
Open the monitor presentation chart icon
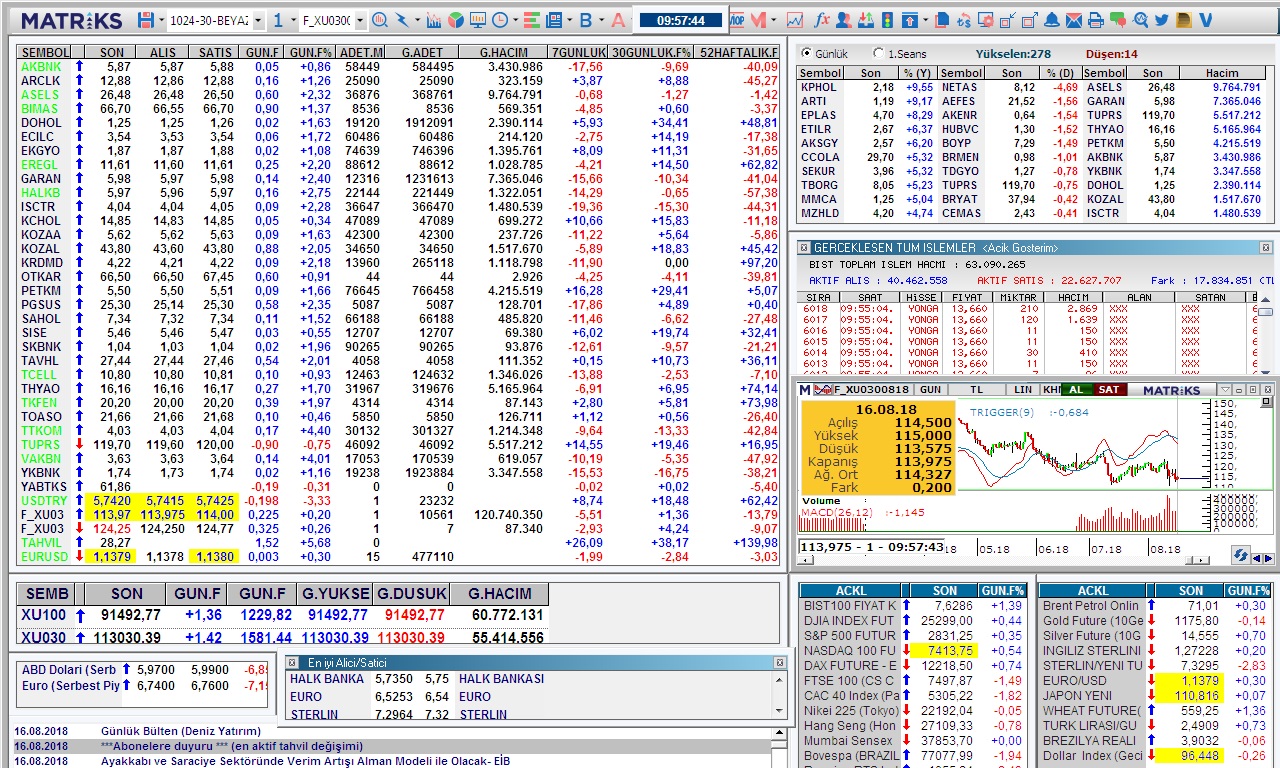[x=477, y=20]
